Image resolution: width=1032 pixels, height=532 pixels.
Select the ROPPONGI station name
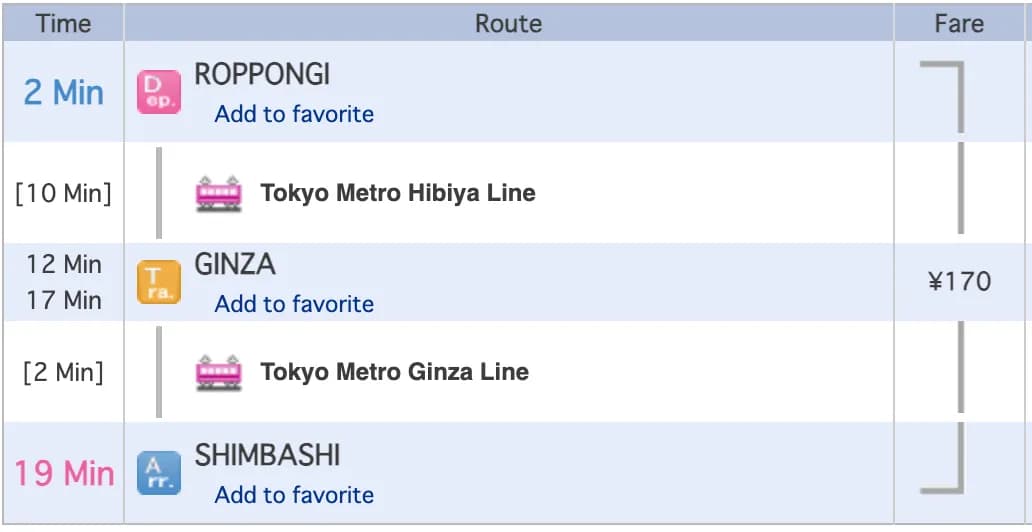[262, 75]
